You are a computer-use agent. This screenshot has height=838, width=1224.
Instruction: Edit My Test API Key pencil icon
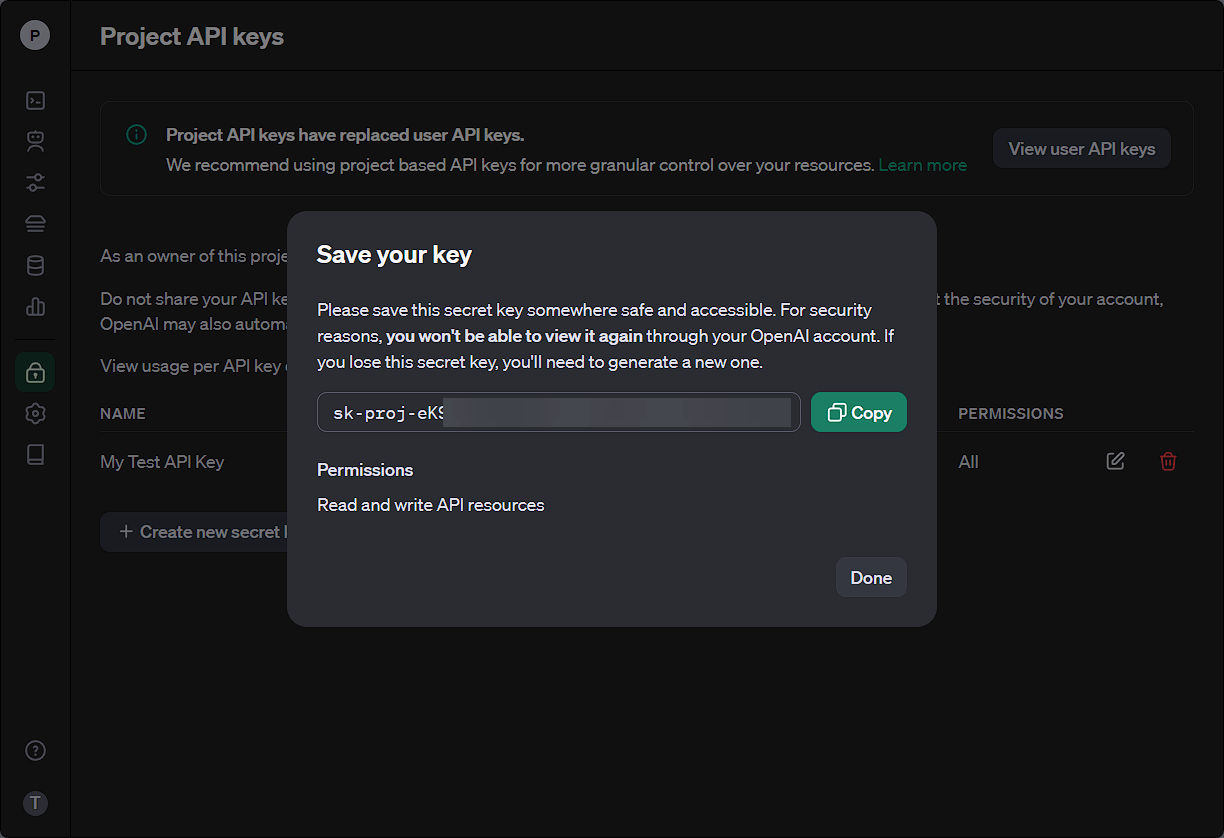[x=1115, y=461]
